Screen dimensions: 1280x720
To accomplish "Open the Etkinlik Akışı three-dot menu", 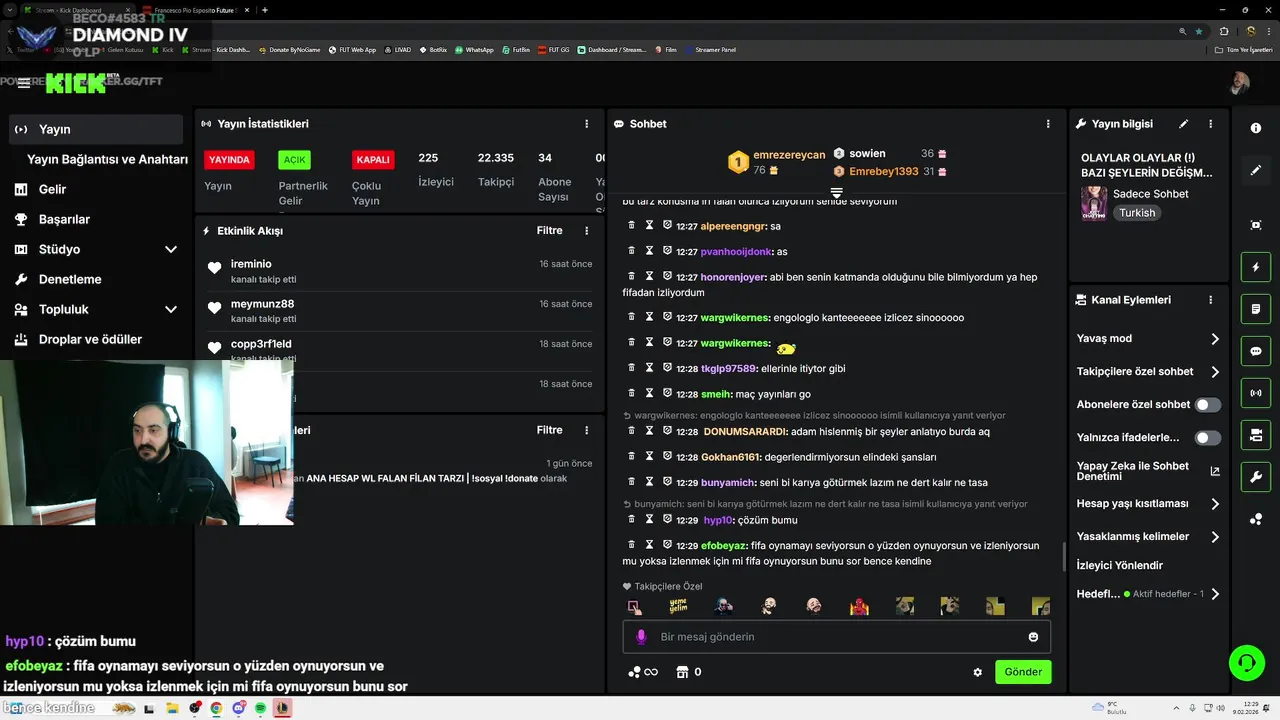I will point(587,230).
